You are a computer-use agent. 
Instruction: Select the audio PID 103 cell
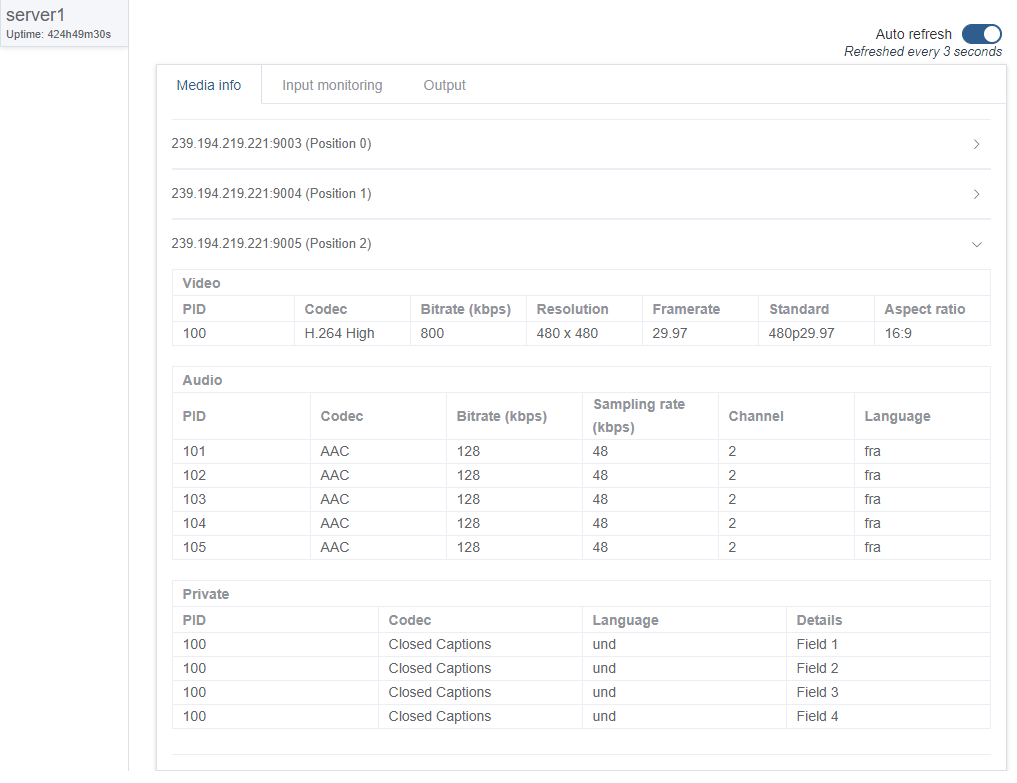pyautogui.click(x=194, y=499)
